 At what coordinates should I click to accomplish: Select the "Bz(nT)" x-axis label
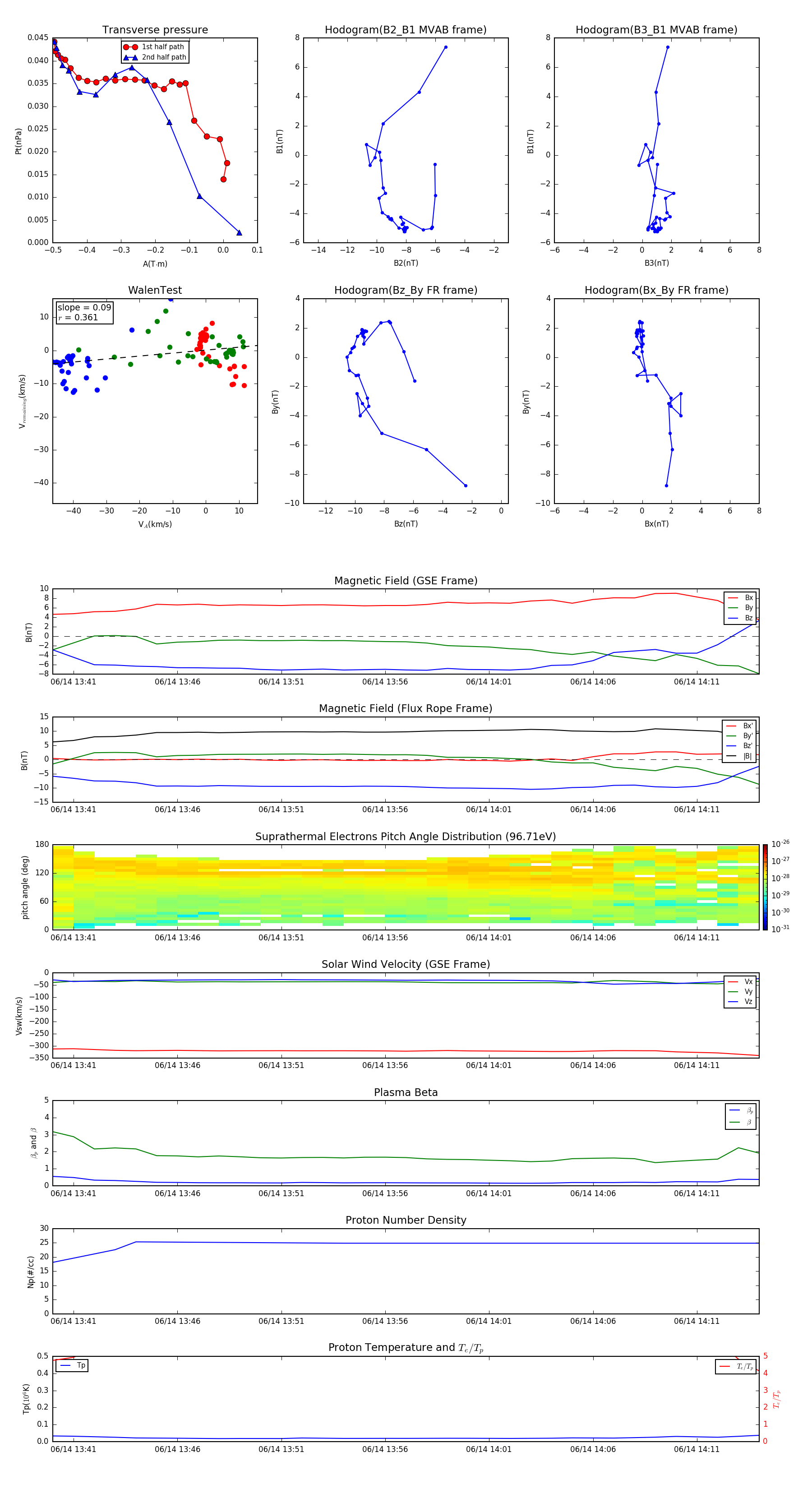click(x=406, y=524)
